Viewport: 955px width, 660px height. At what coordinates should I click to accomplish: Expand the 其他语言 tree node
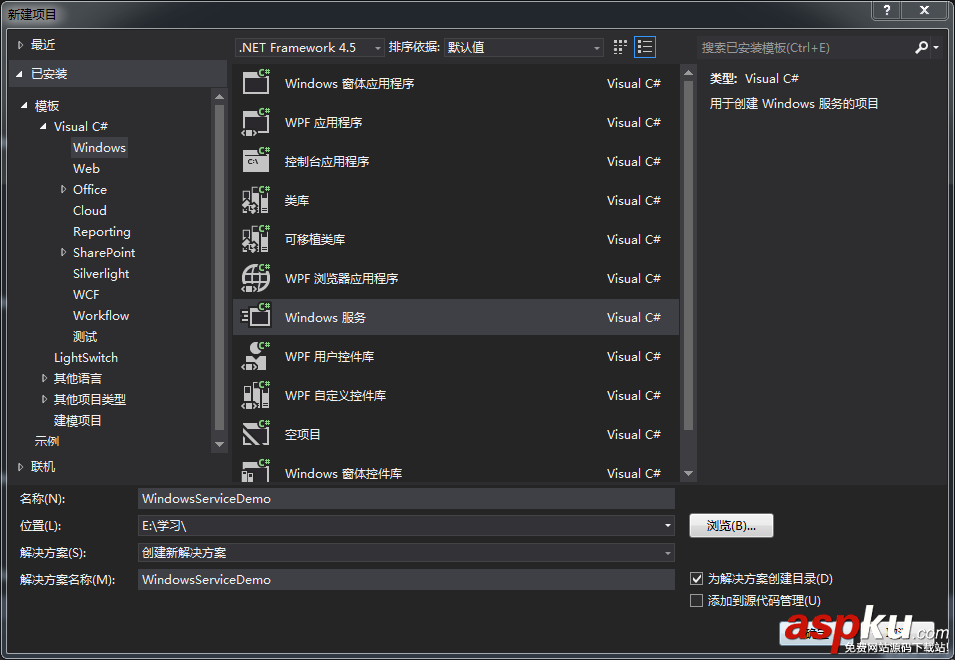[44, 378]
